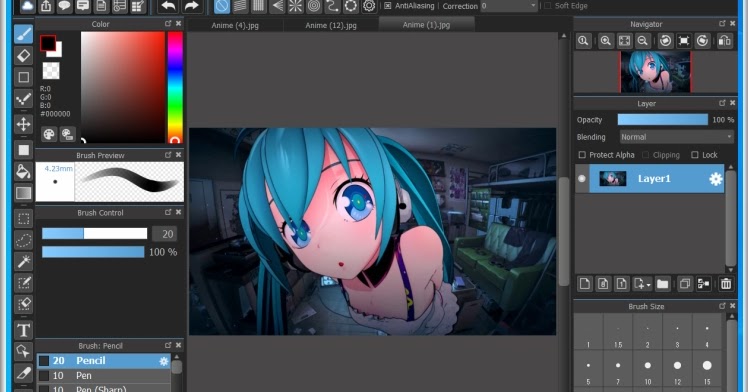Screen dimensions: 748x392
Task: Select the rectangular Select tool
Action: (x=23, y=219)
